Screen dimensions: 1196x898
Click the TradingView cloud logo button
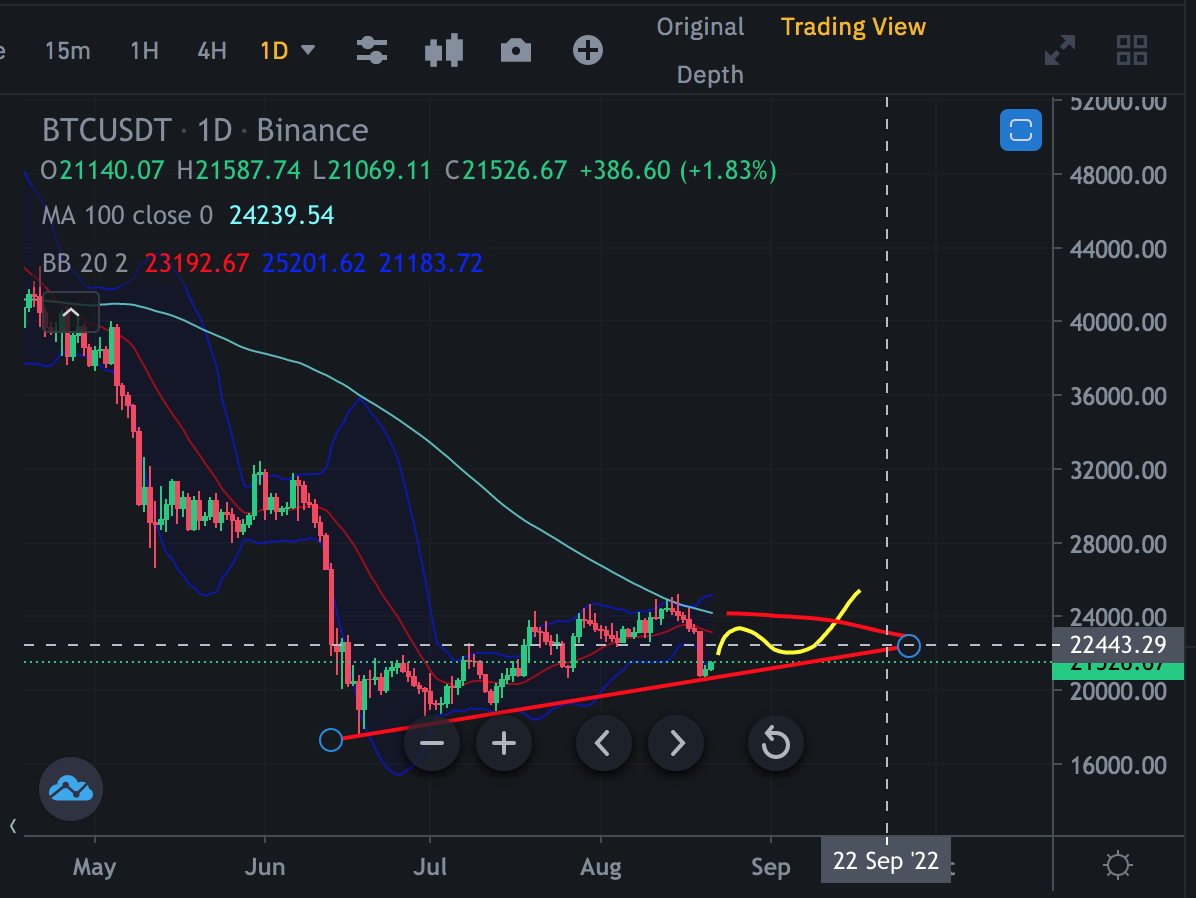tap(71, 789)
